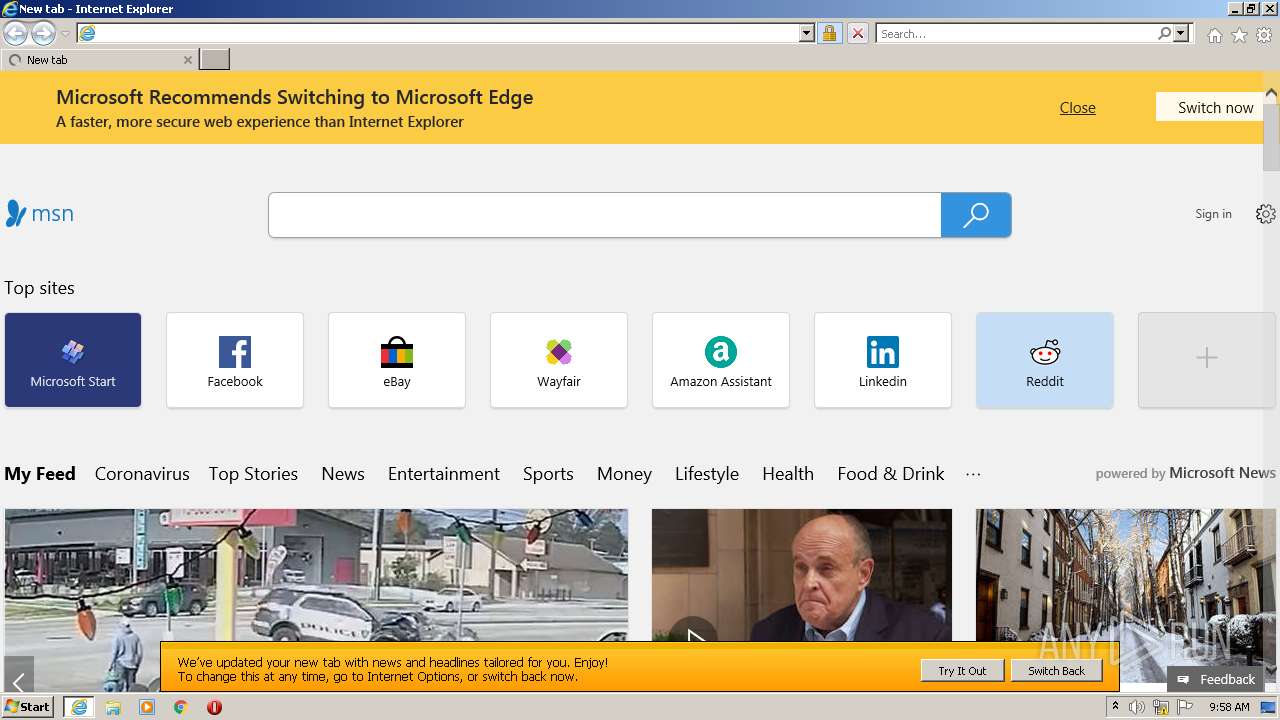This screenshot has width=1280, height=720.
Task: Open the eBay top site tile
Action: coord(397,360)
